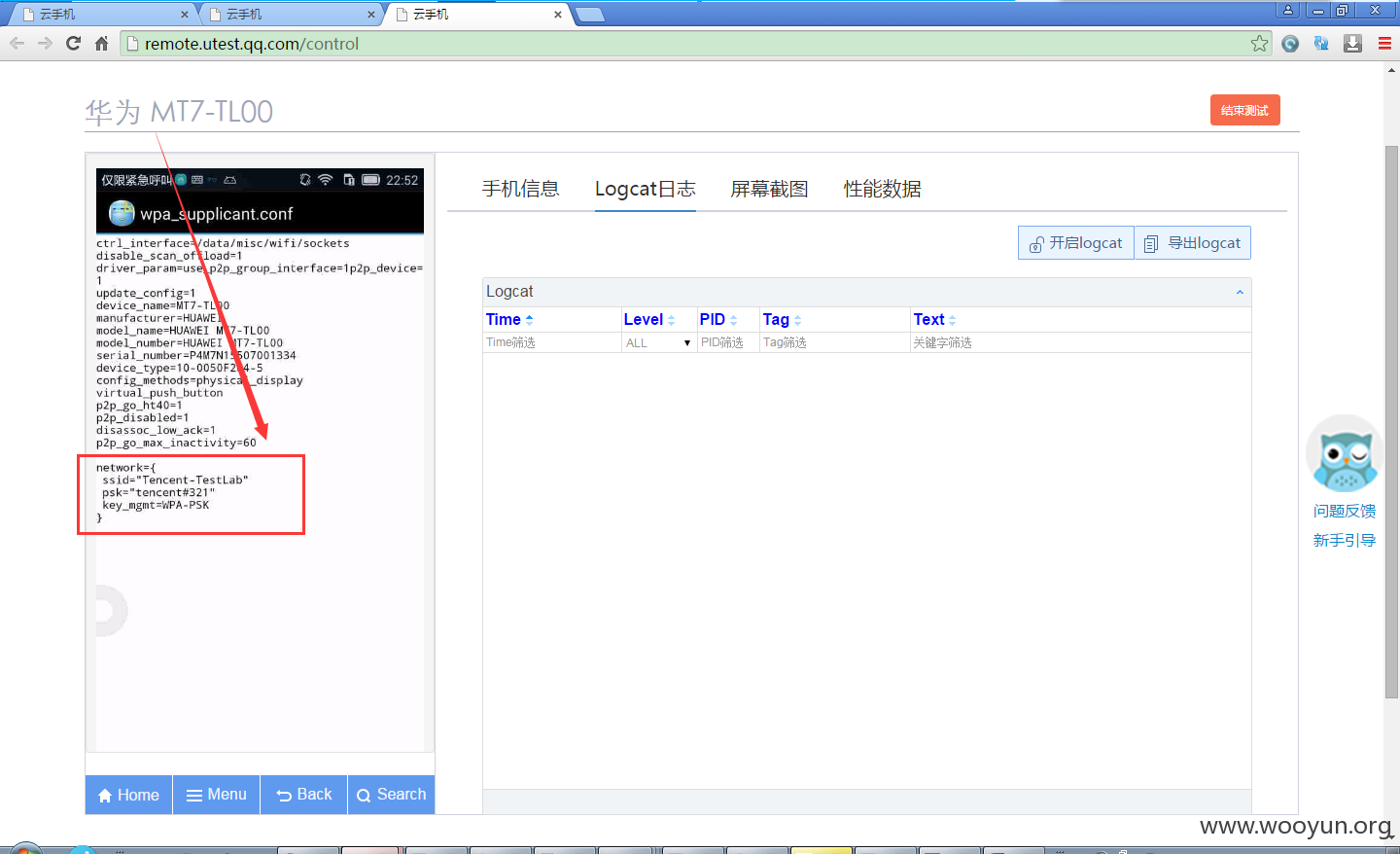The image size is (1400, 854).
Task: Open the 手机信息 tab
Action: (x=521, y=189)
